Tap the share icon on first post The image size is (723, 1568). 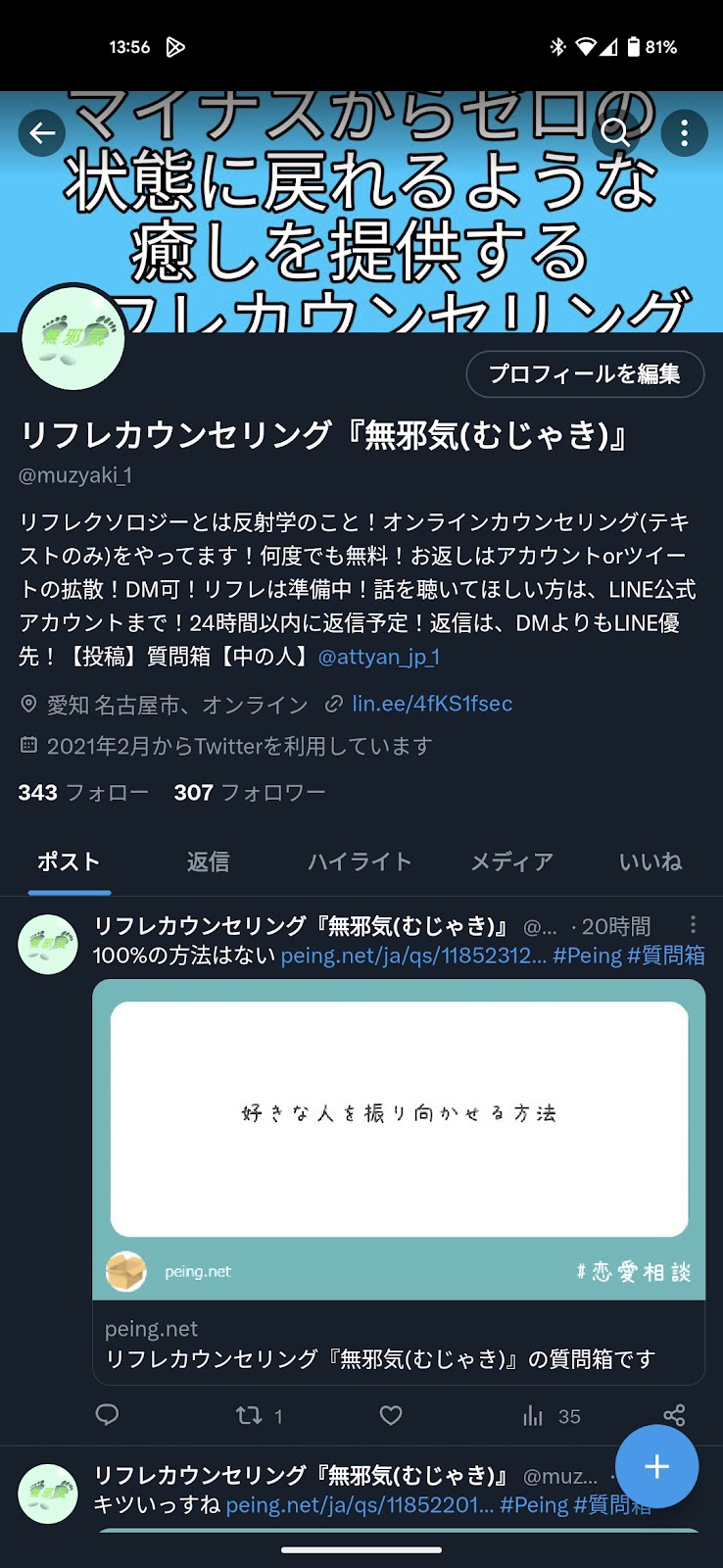coord(674,1415)
